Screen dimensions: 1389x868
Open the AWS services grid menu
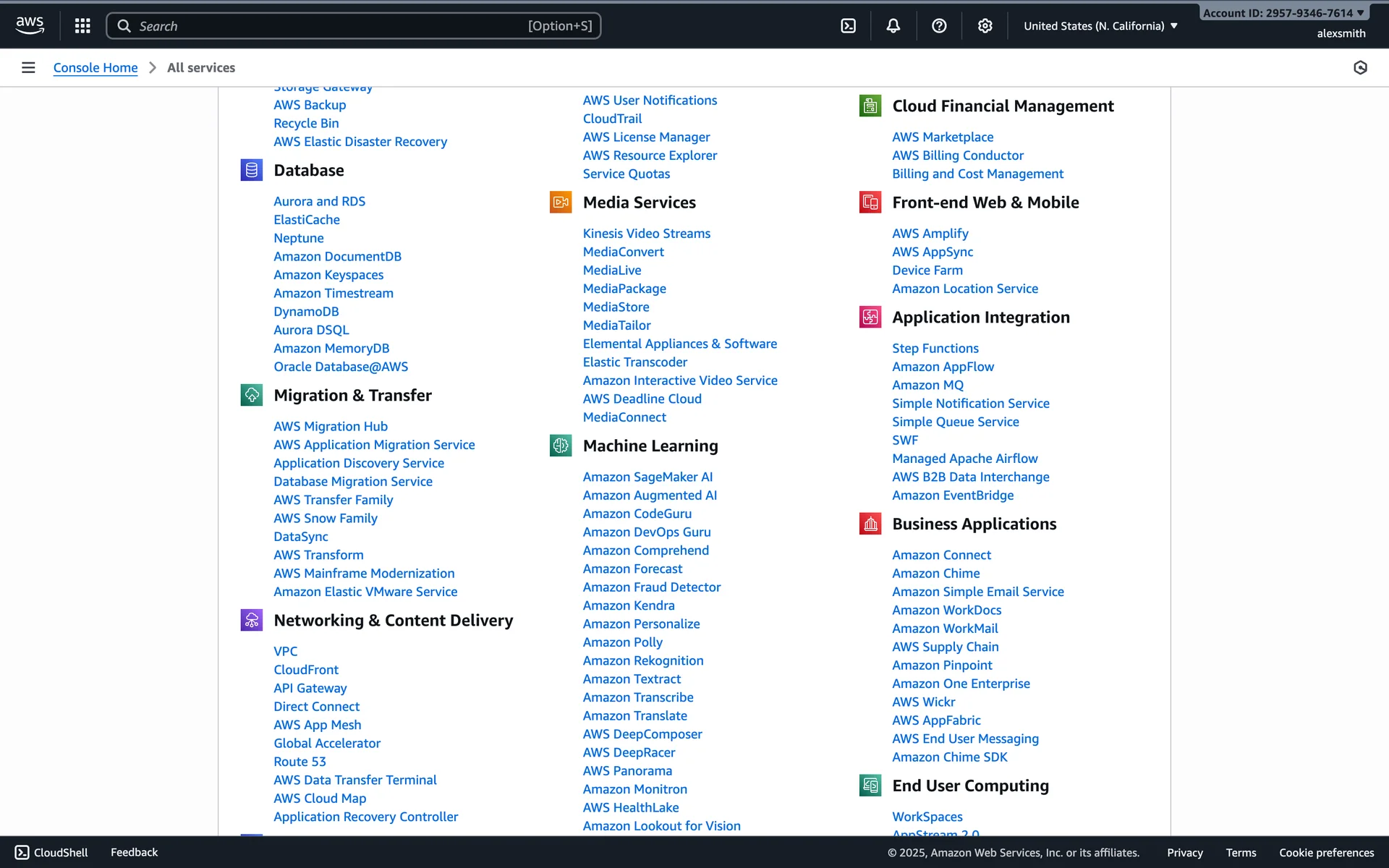[x=82, y=26]
